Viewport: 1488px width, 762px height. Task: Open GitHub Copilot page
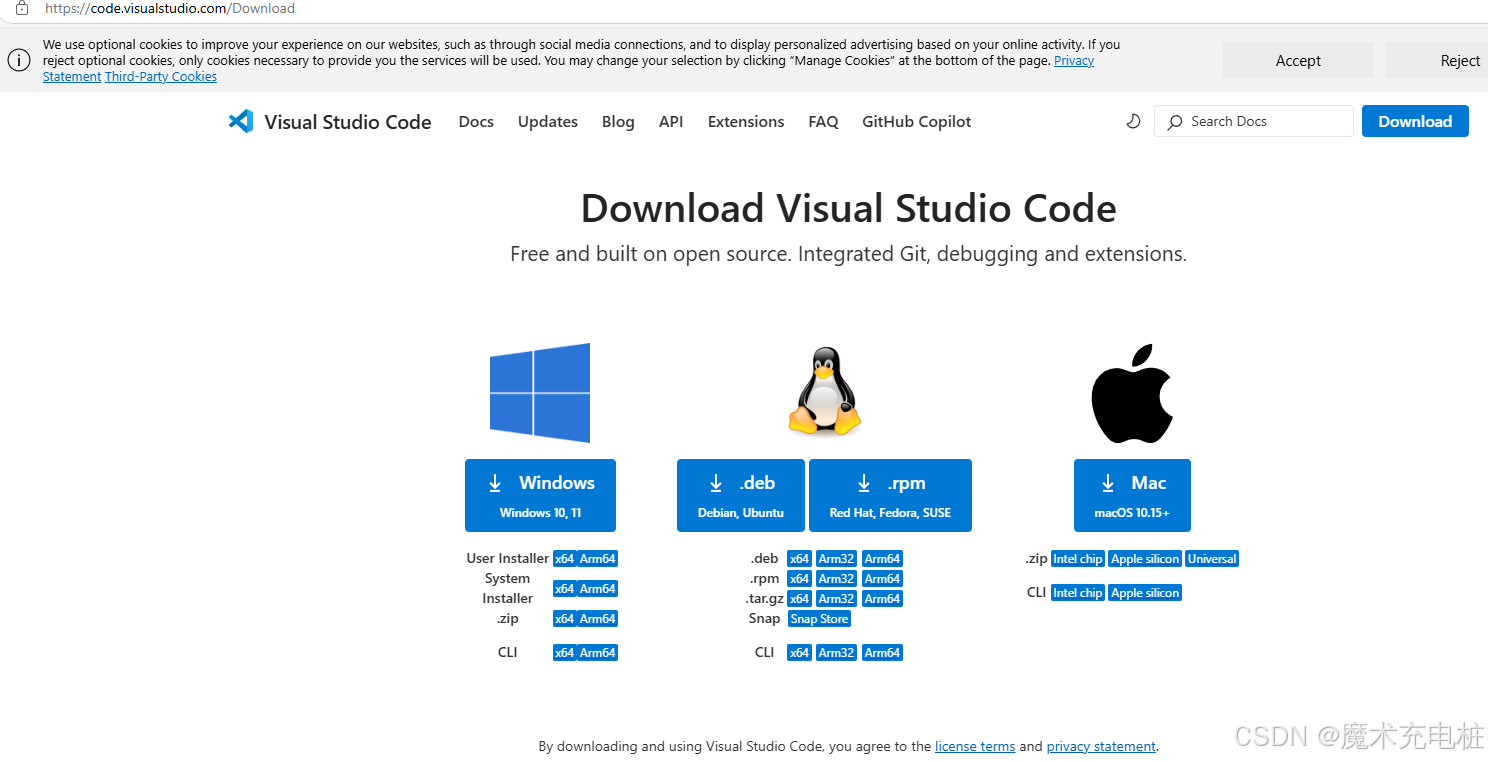917,121
